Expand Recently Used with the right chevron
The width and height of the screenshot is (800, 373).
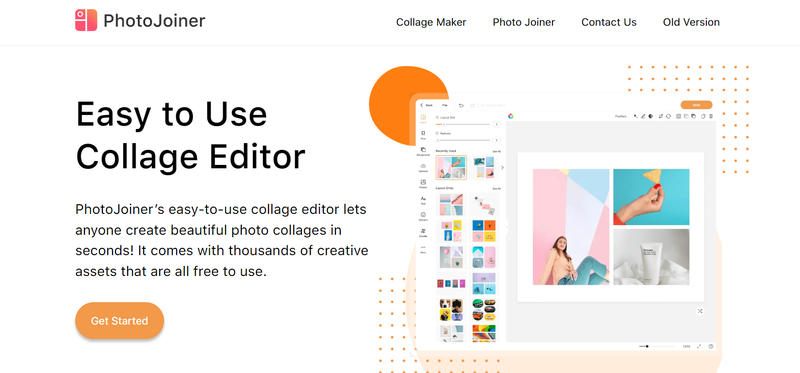pos(503,167)
